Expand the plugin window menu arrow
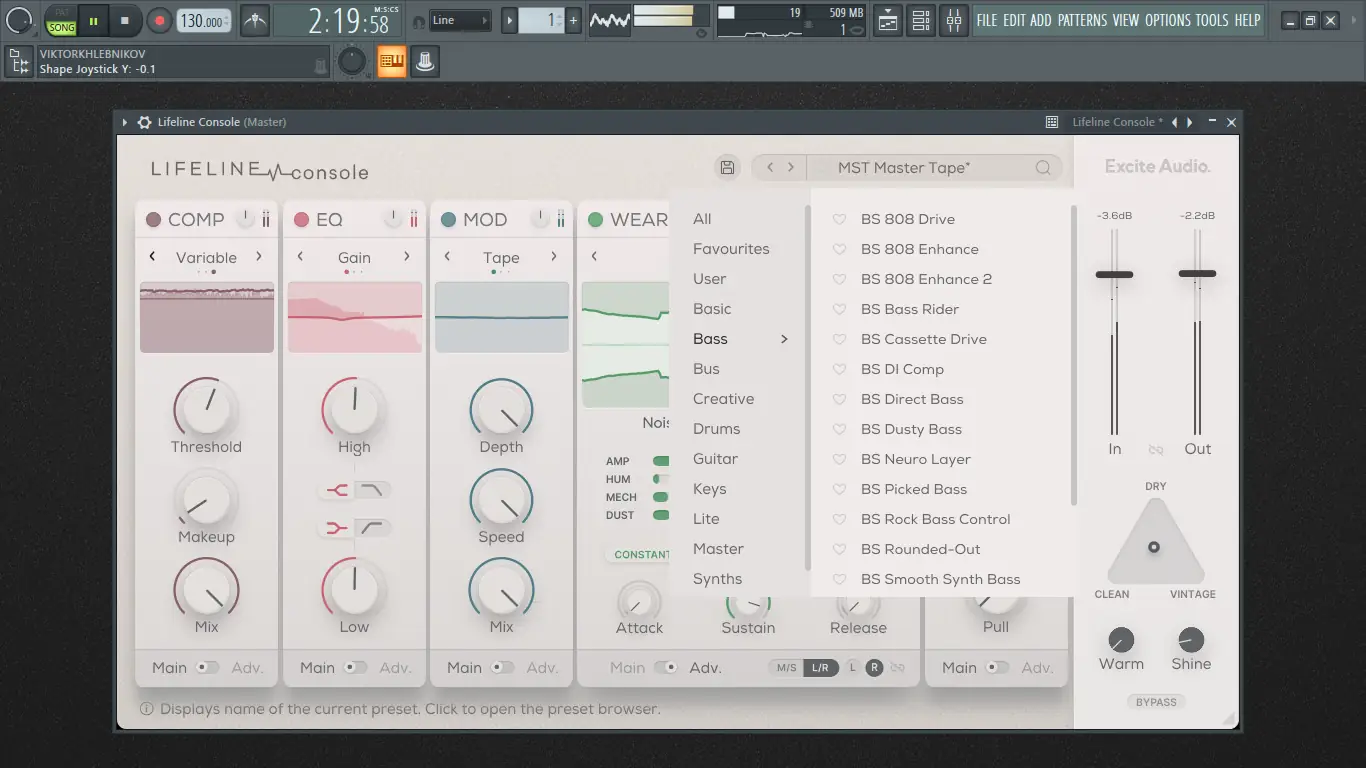This screenshot has height=768, width=1366. coord(125,122)
